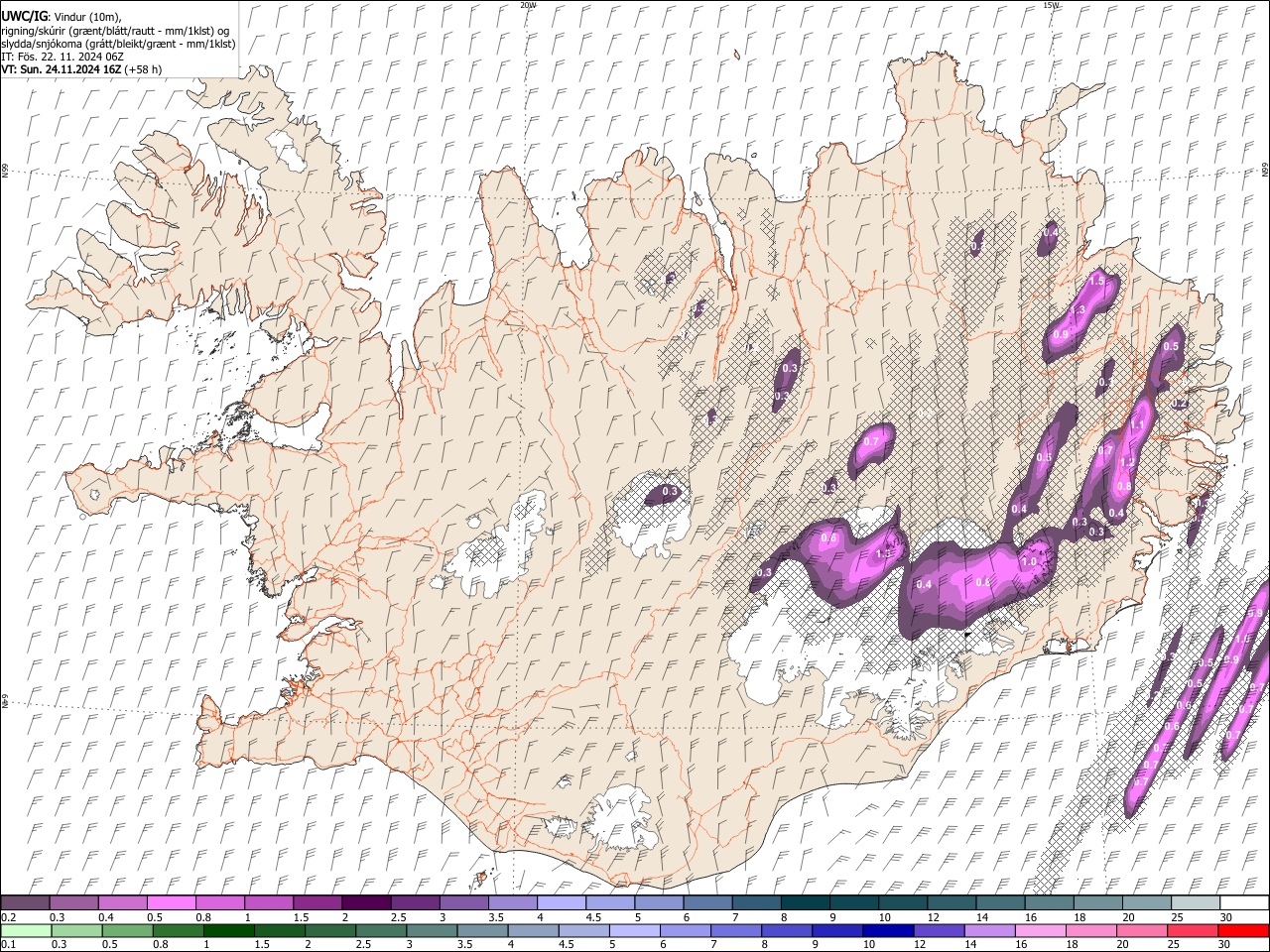Click the "0.1" label in the lower legend row
1270x952 pixels.
tap(9, 945)
